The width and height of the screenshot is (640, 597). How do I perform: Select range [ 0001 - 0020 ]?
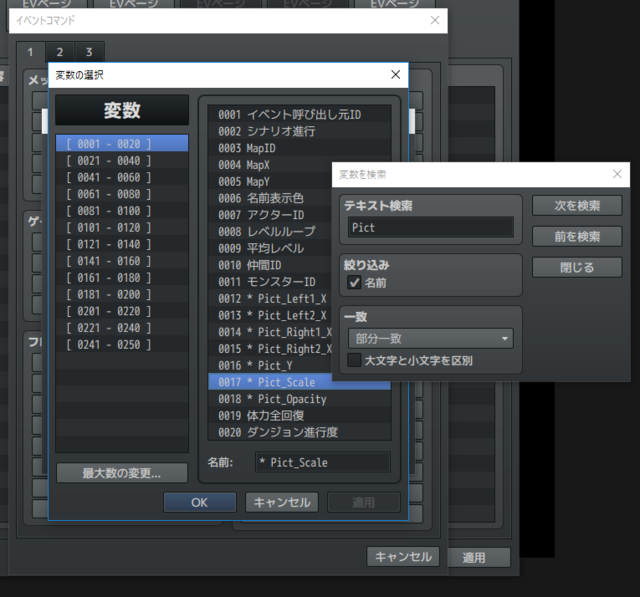tap(122, 144)
